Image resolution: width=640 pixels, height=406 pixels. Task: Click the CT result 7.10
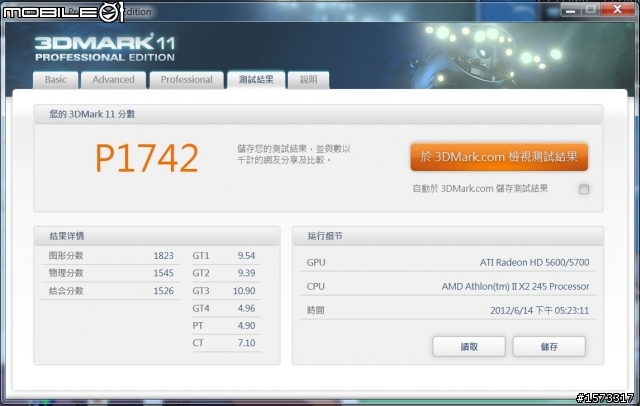[x=247, y=343]
